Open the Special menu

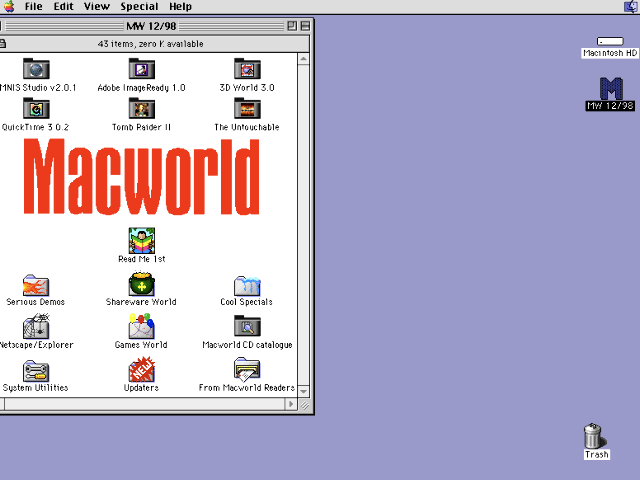click(139, 7)
